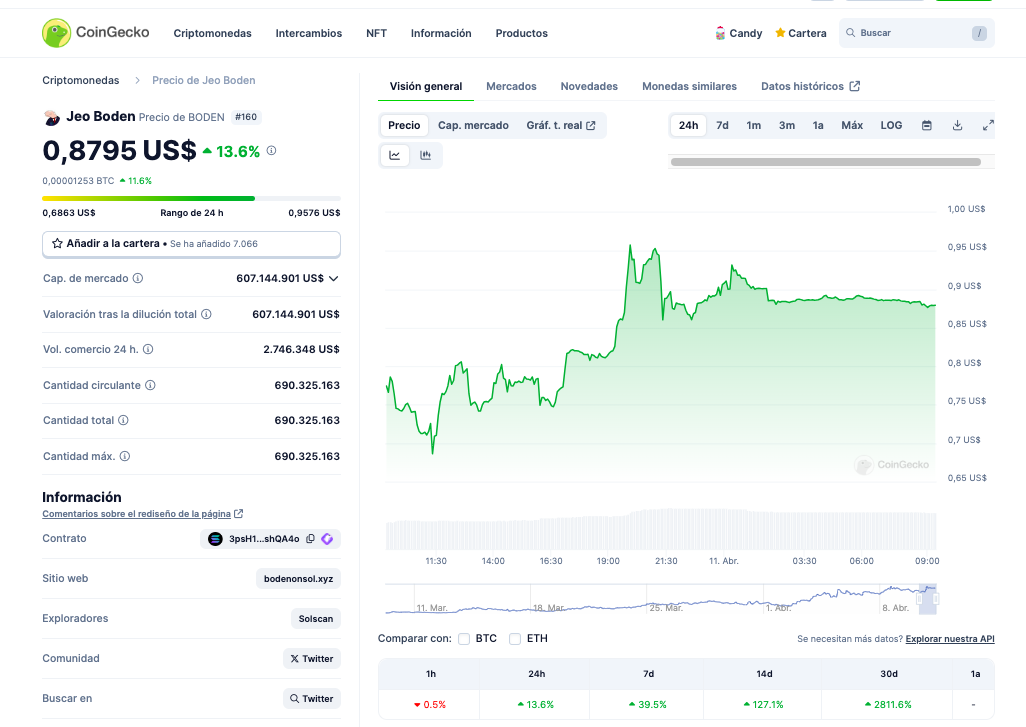Viewport: 1026px width, 727px height.
Task: Click the Jeo Boden coin avatar
Action: pyautogui.click(x=52, y=117)
